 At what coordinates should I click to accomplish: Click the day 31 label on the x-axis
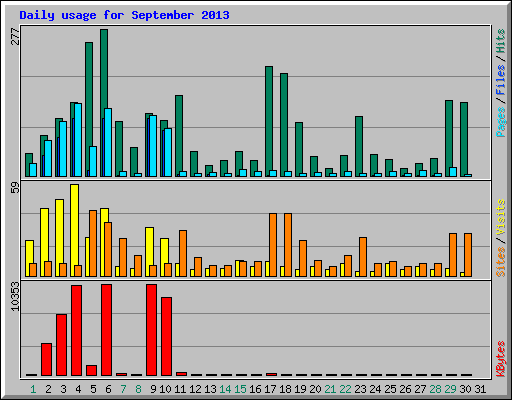(x=480, y=389)
